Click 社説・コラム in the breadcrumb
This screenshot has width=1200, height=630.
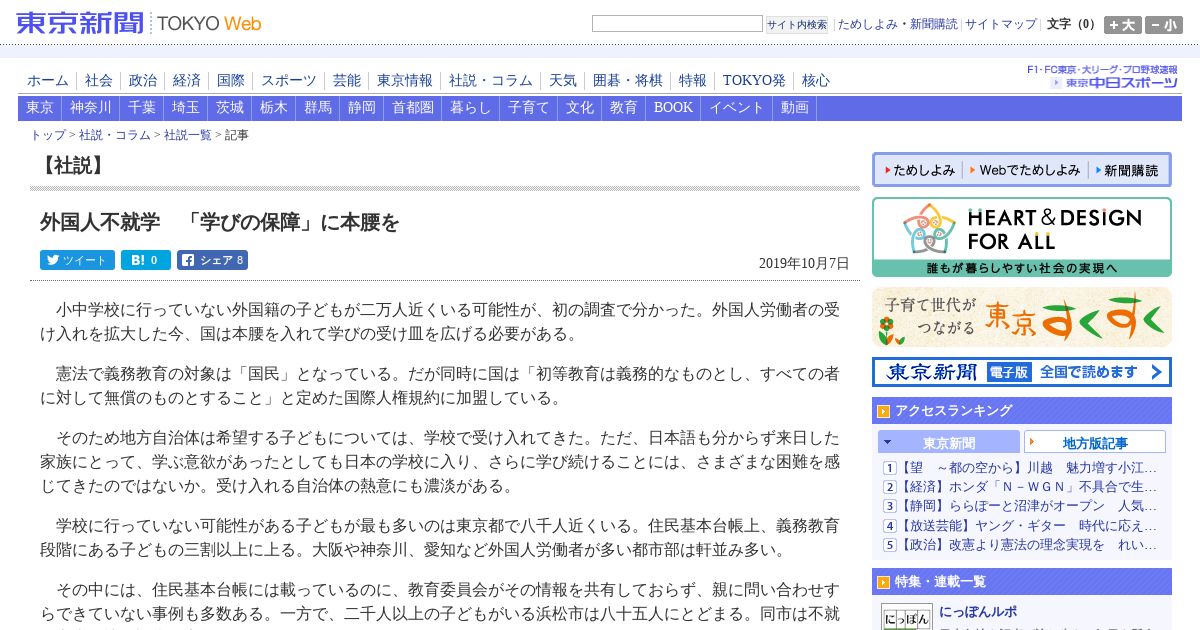115,135
